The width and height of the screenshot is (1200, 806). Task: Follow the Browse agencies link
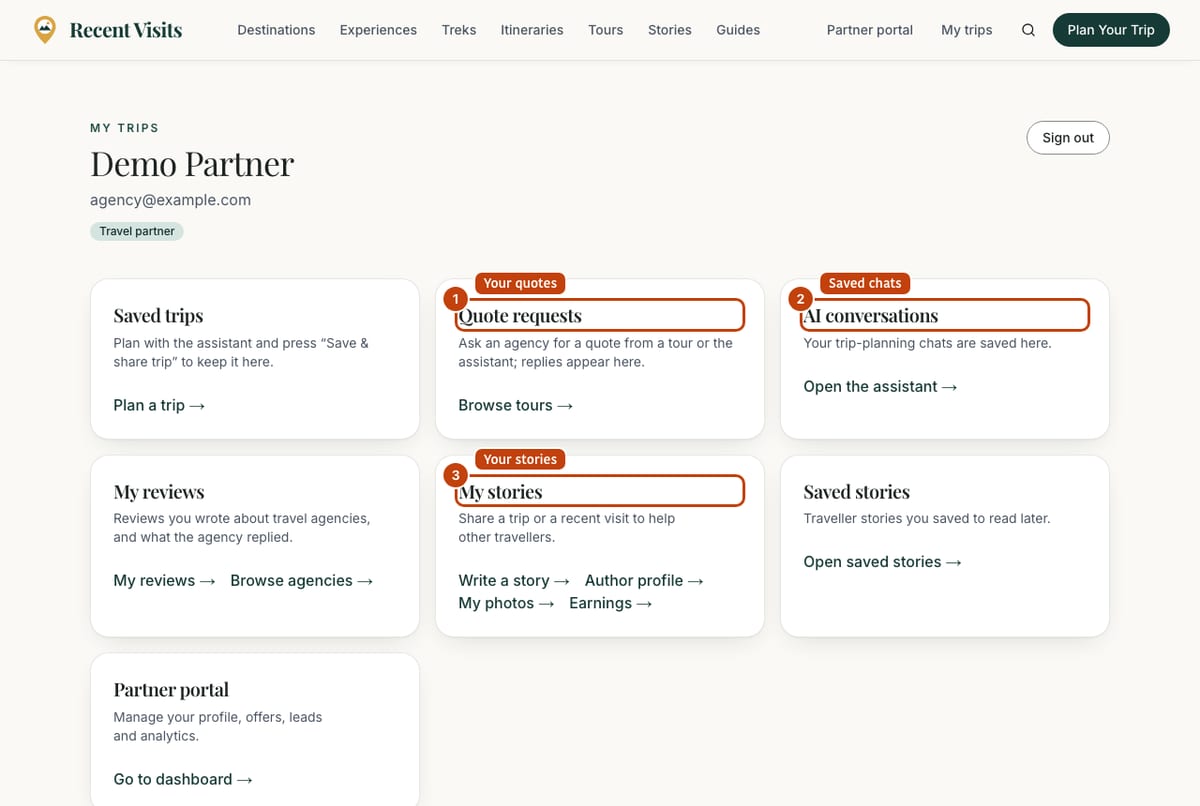pos(302,580)
